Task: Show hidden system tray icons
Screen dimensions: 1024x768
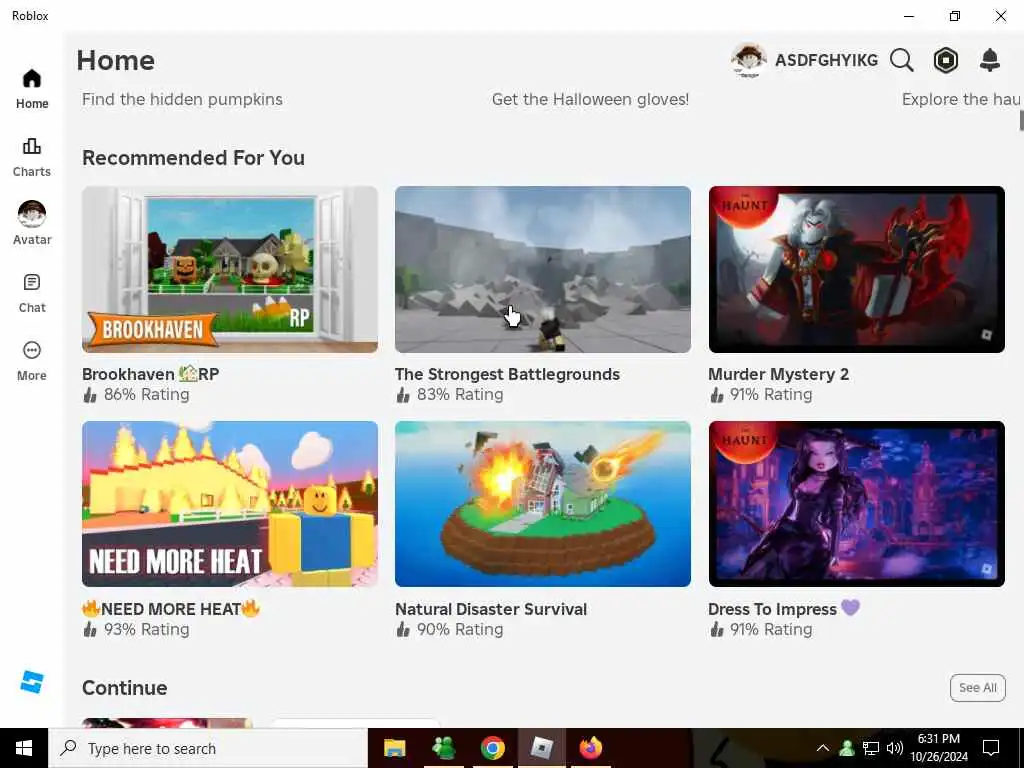Action: [823, 748]
